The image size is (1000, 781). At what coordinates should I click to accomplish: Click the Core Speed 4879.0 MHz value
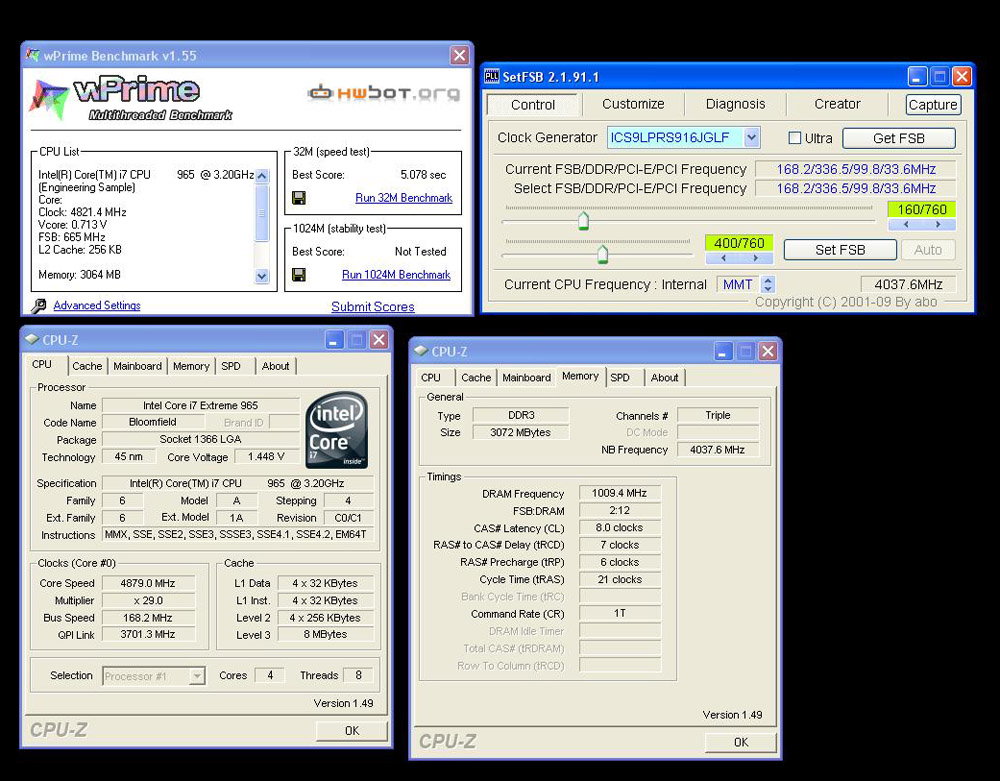(x=147, y=583)
